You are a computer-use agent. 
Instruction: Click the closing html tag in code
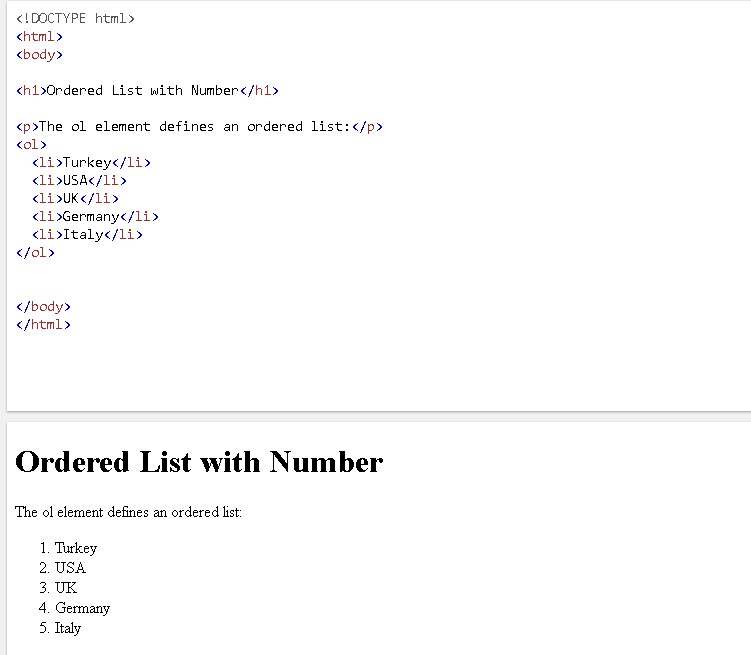43,325
